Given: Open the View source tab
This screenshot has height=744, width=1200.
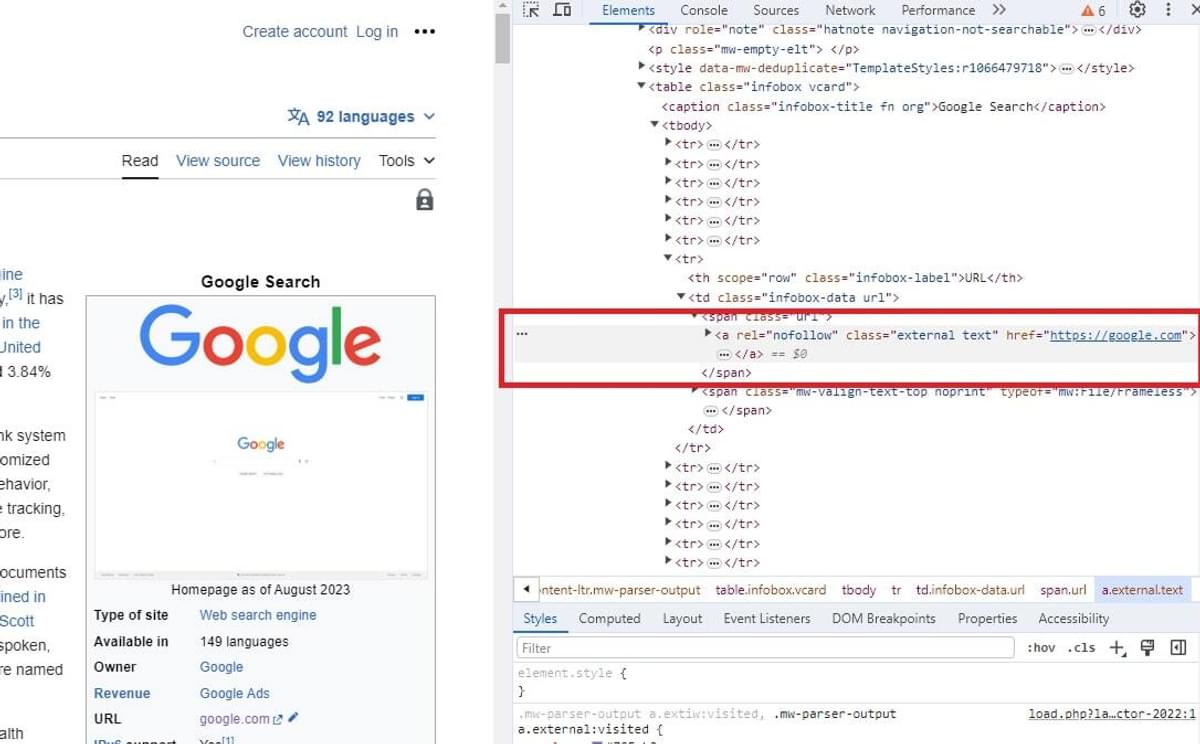Looking at the screenshot, I should tap(218, 160).
